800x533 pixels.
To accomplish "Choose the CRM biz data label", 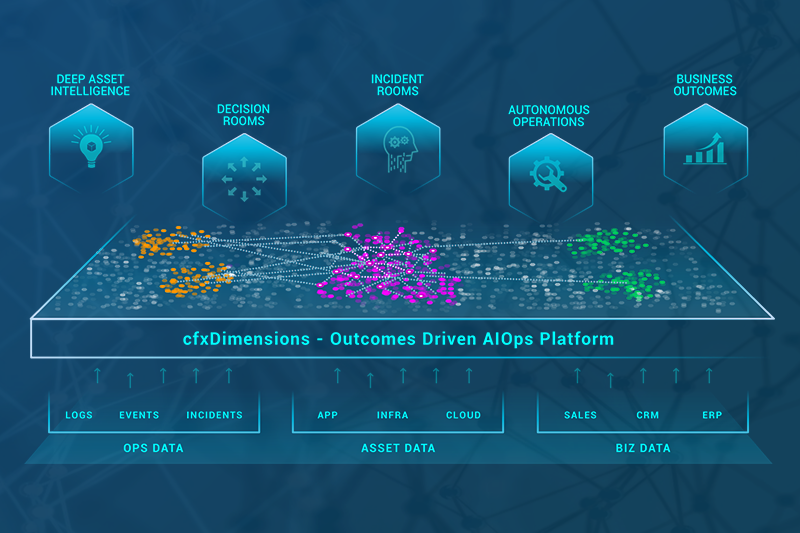I will pyautogui.click(x=647, y=415).
